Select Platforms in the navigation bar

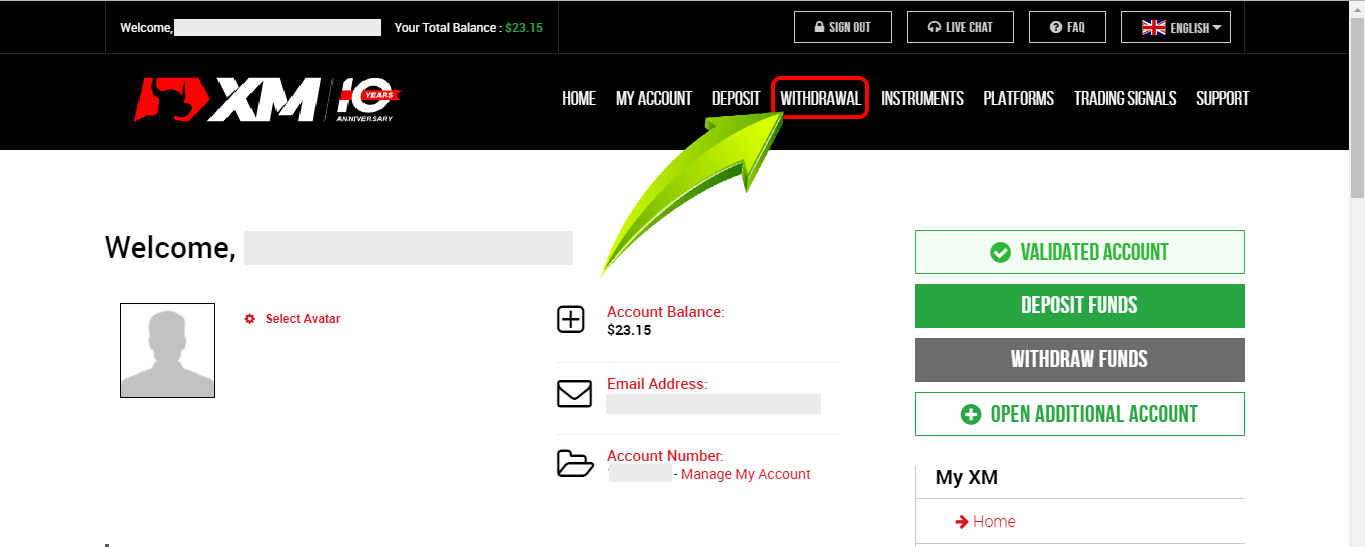pos(1018,99)
